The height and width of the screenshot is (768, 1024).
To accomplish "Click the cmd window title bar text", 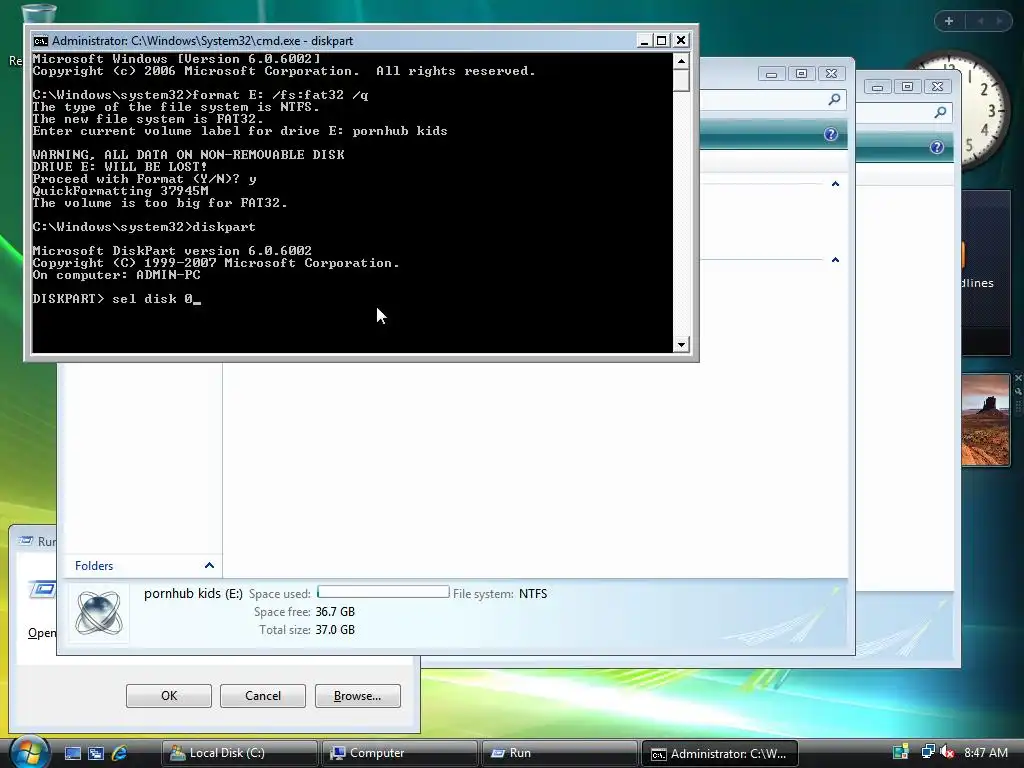I will point(202,40).
